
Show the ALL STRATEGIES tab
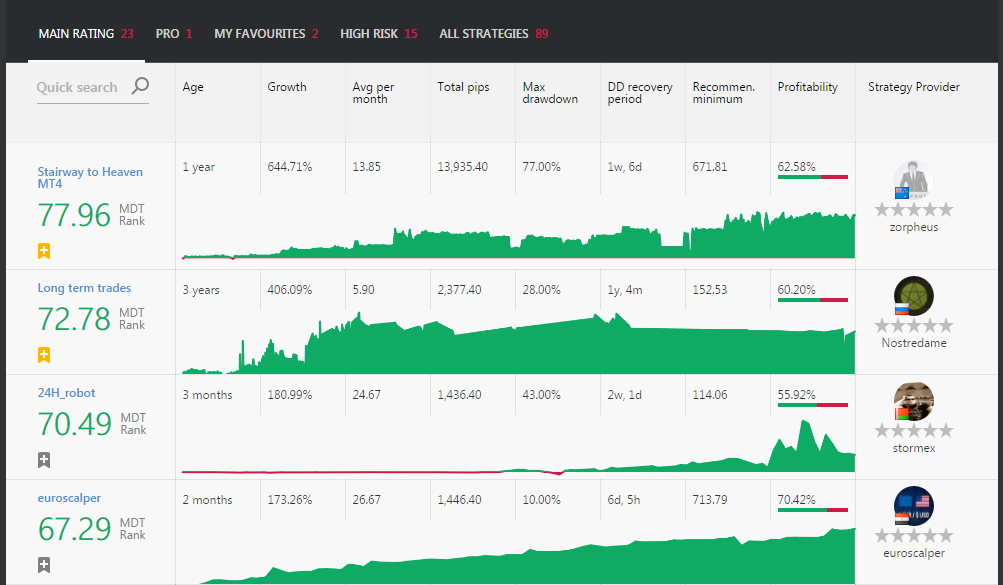[x=494, y=34]
